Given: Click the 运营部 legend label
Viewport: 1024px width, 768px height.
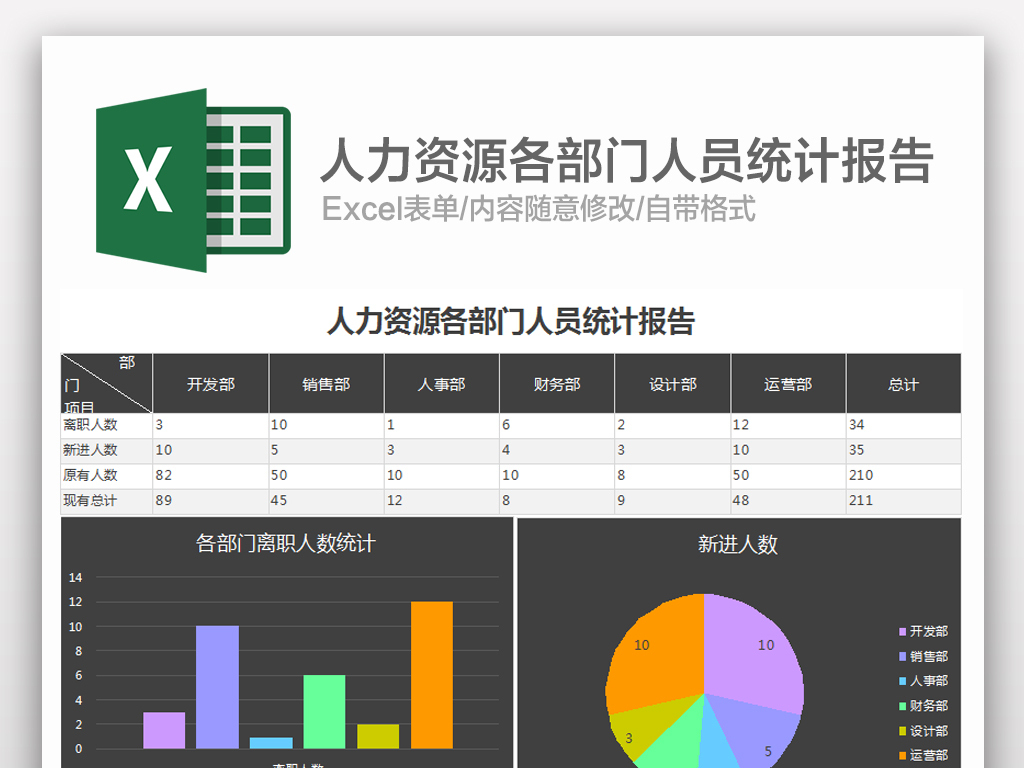Looking at the screenshot, I should tap(929, 756).
